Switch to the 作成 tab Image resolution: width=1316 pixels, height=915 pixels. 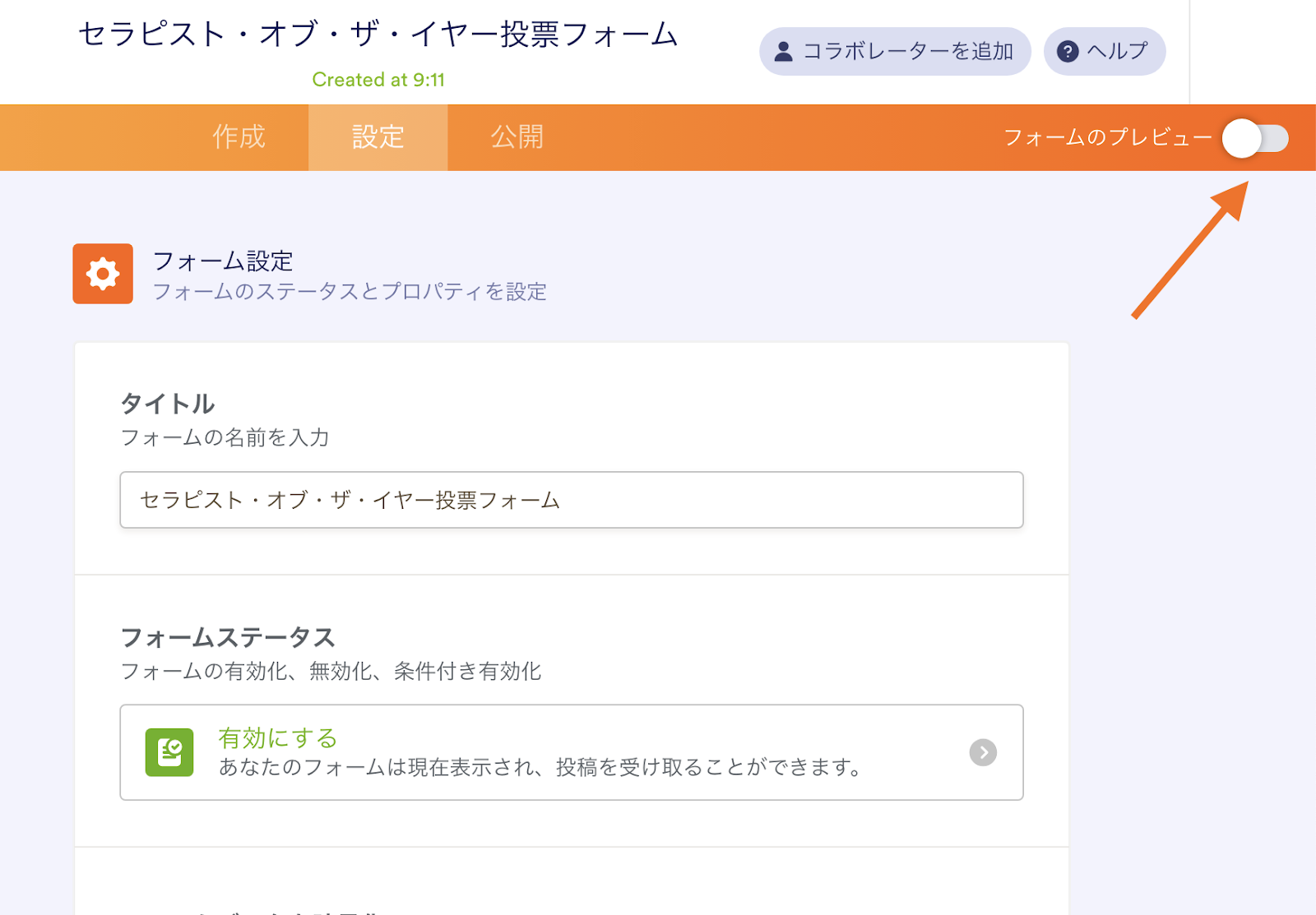coord(239,137)
